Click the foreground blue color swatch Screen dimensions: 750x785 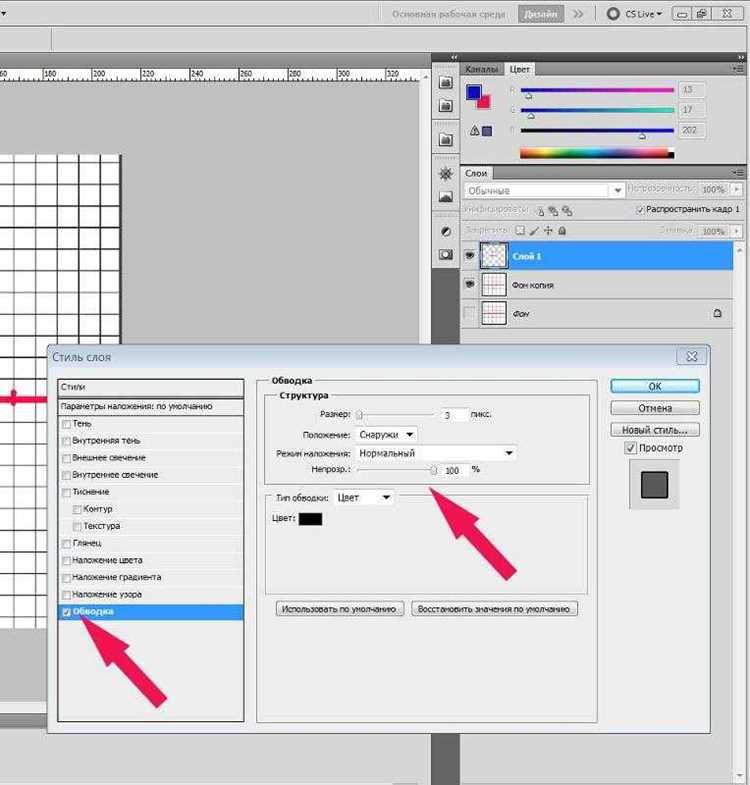click(474, 92)
